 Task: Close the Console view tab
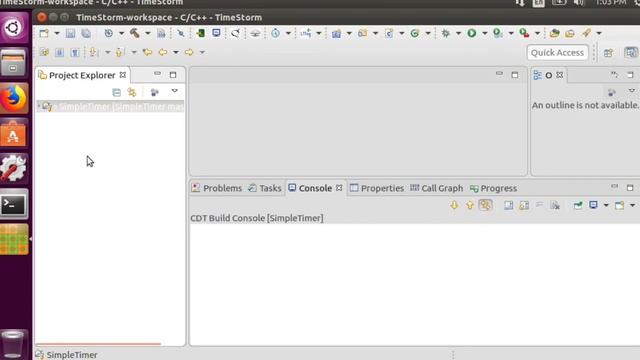click(339, 188)
